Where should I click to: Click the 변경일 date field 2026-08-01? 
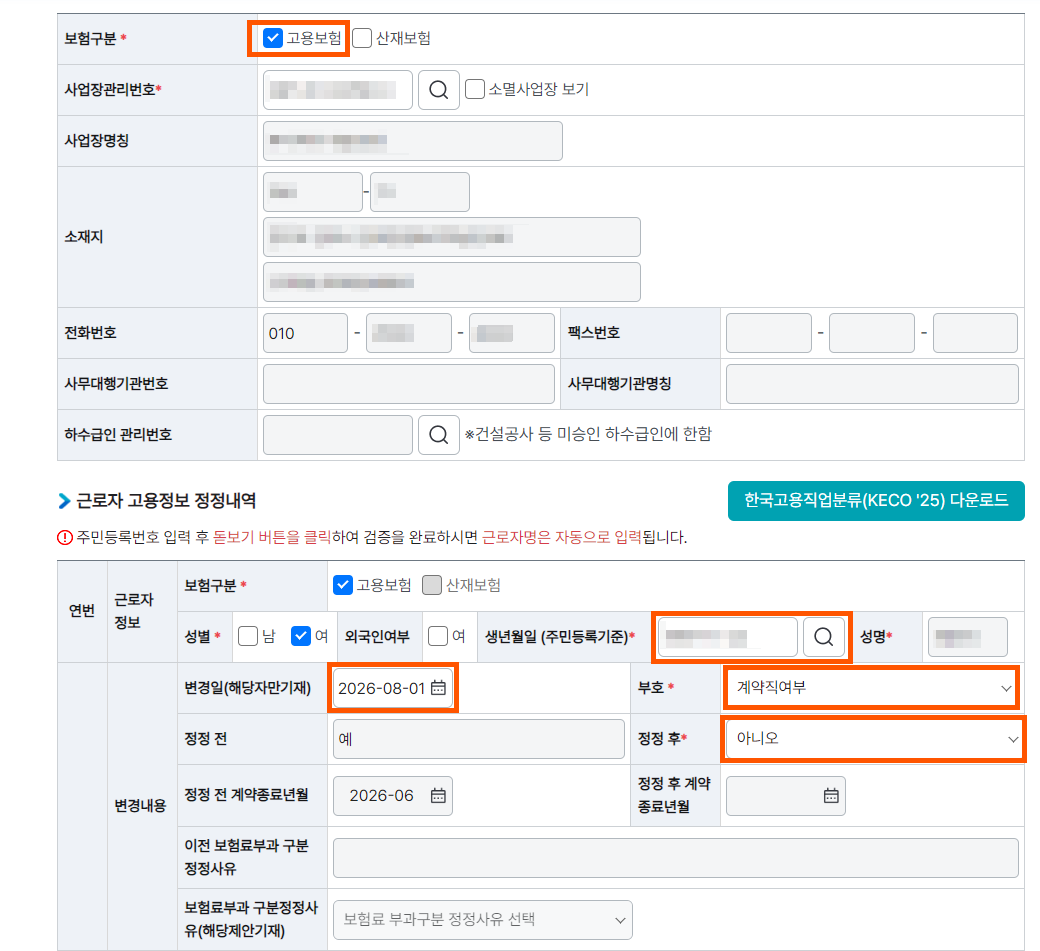[x=393, y=688]
